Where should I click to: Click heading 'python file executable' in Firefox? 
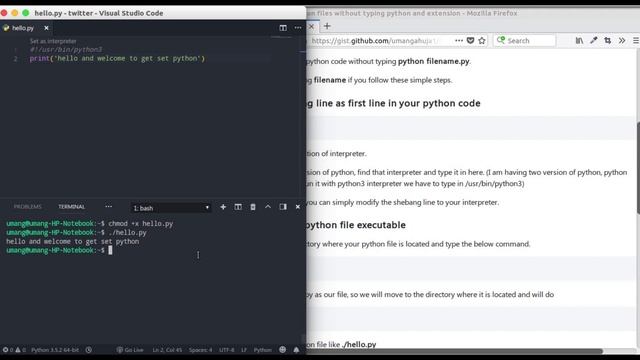pos(356,225)
